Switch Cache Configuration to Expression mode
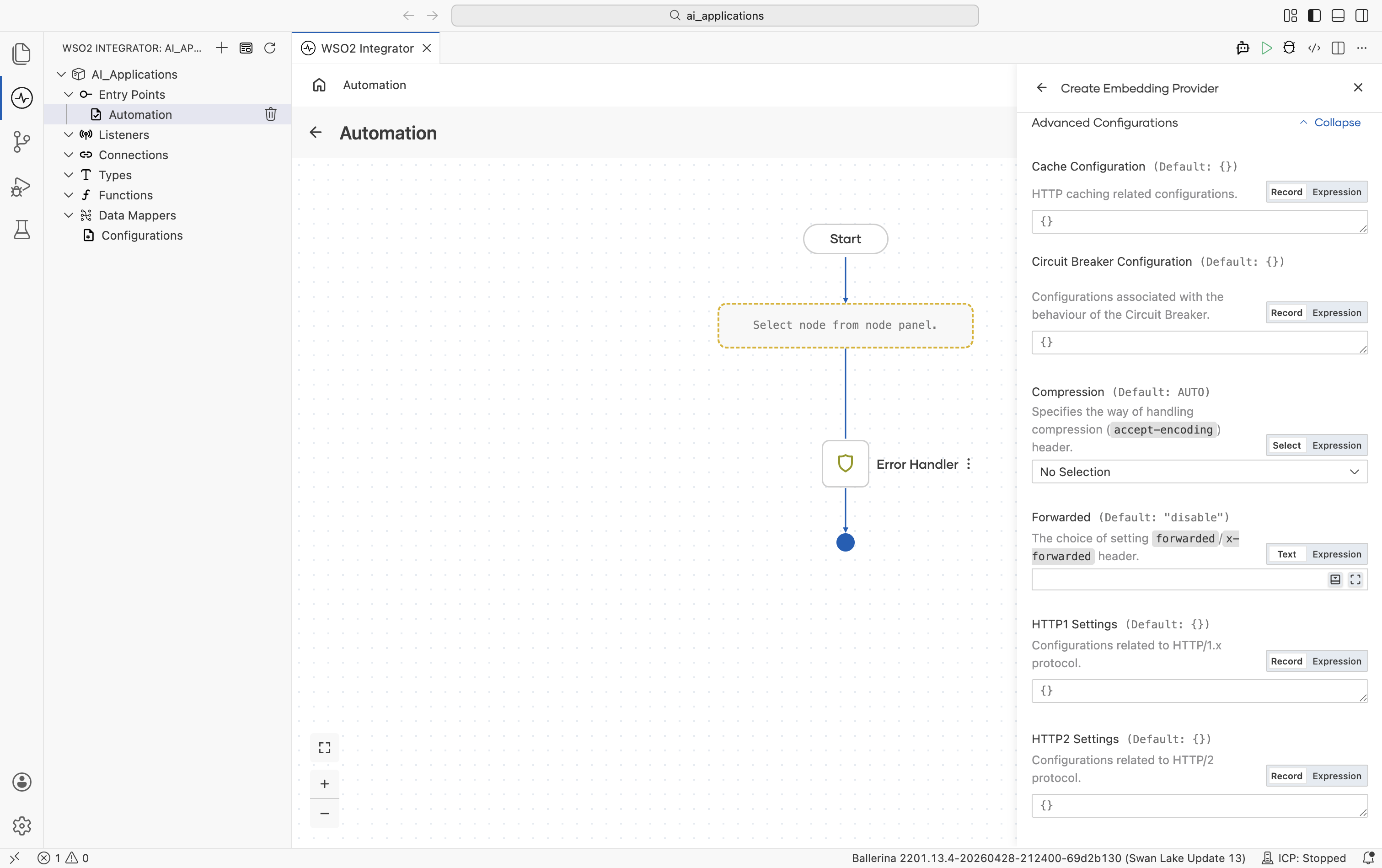The width and height of the screenshot is (1382, 868). tap(1337, 192)
